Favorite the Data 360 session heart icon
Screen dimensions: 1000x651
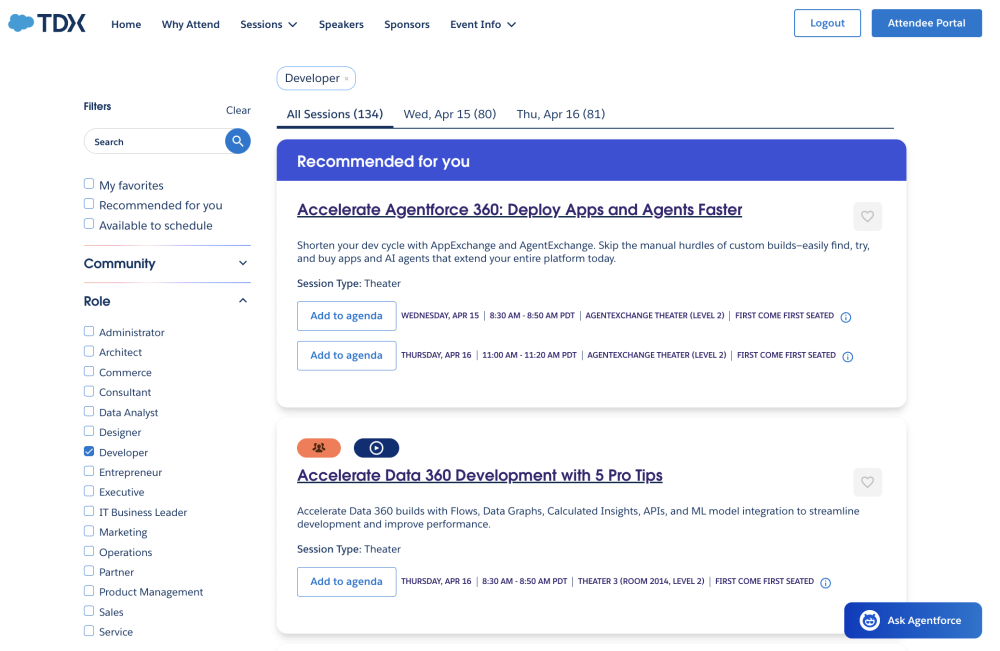point(867,482)
